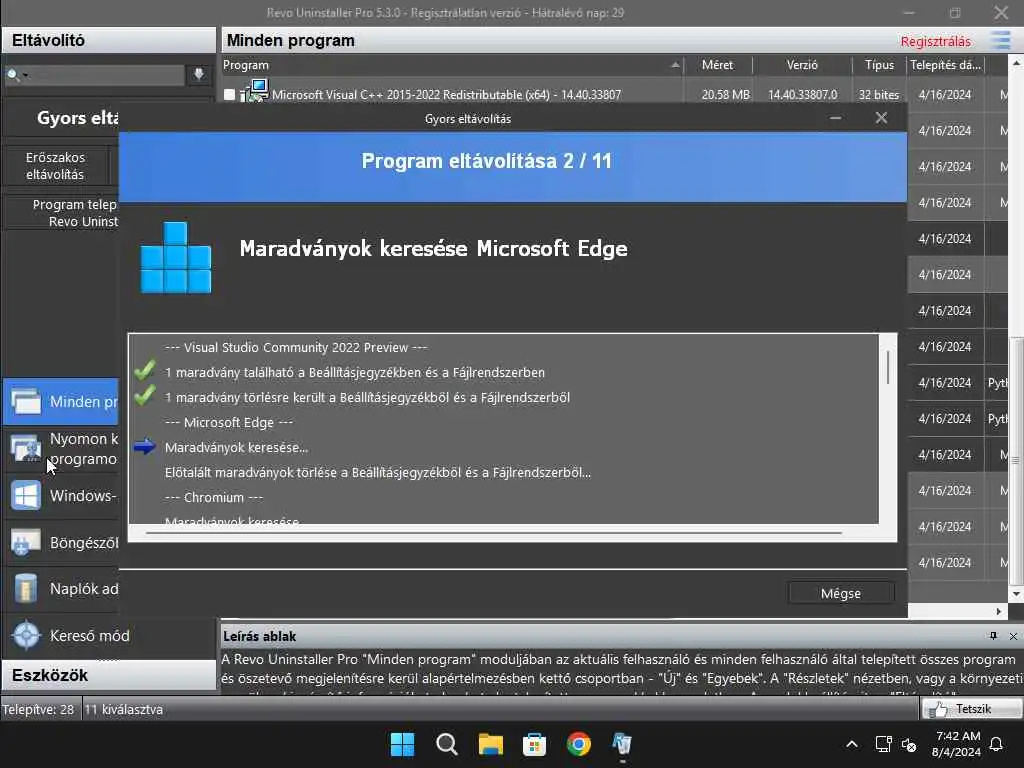Sort the list by the Verzió column
1024x768 pixels.
(x=802, y=65)
